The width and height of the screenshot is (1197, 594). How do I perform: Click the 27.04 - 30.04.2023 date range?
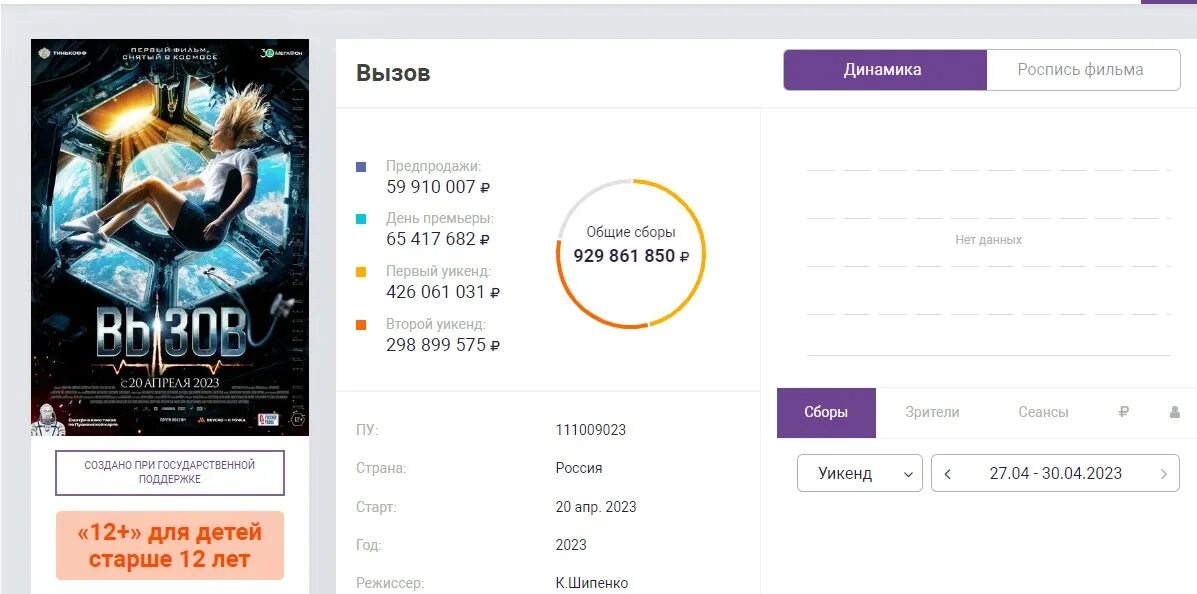coord(1056,473)
